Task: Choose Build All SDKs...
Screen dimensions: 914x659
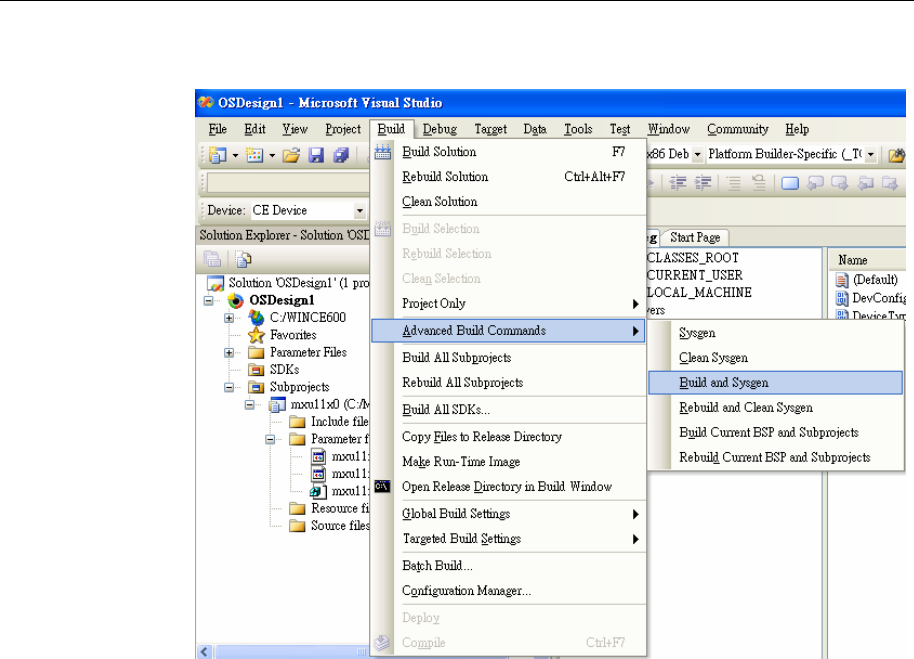Action: point(508,410)
